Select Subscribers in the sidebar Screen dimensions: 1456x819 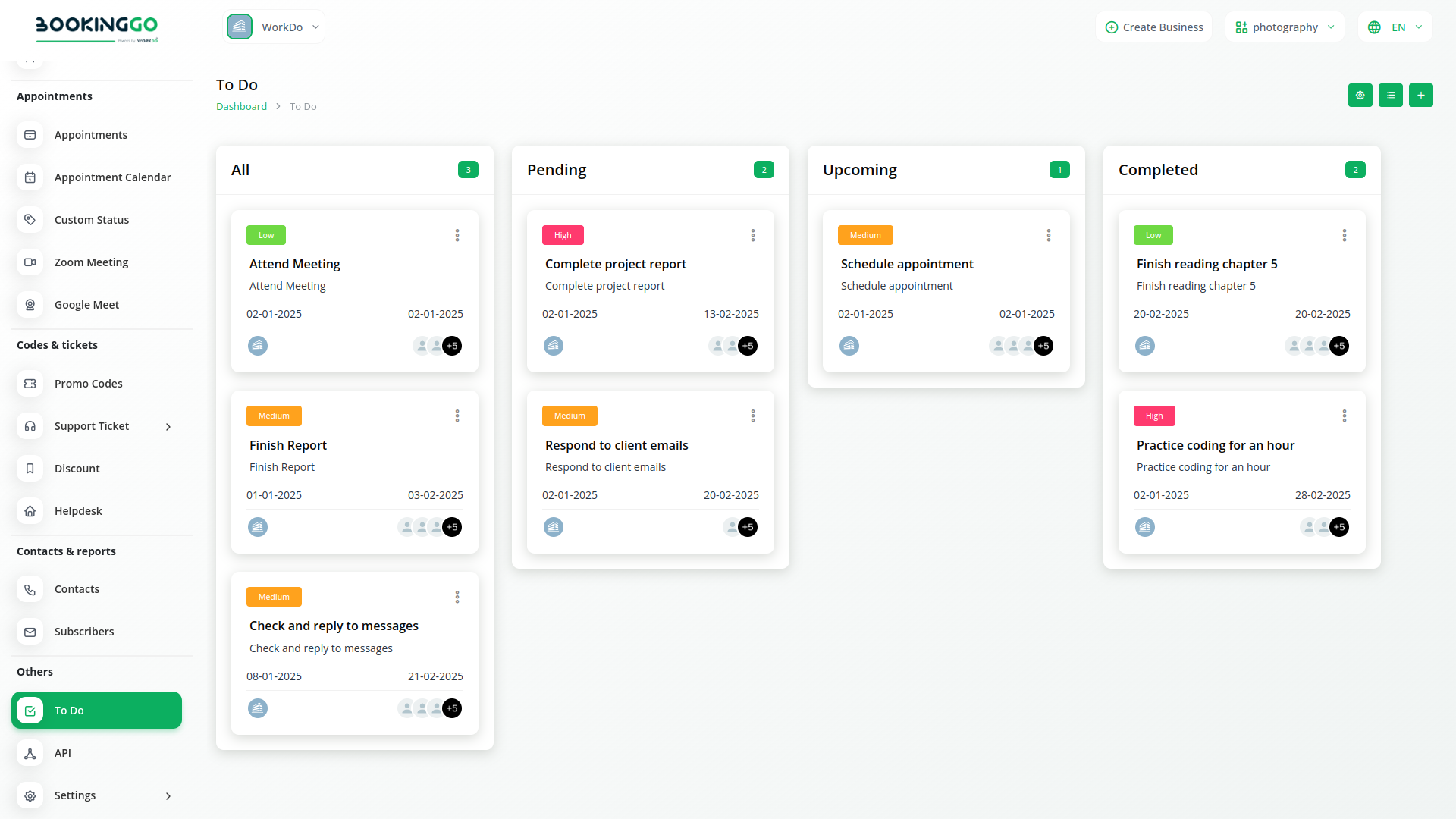[84, 632]
